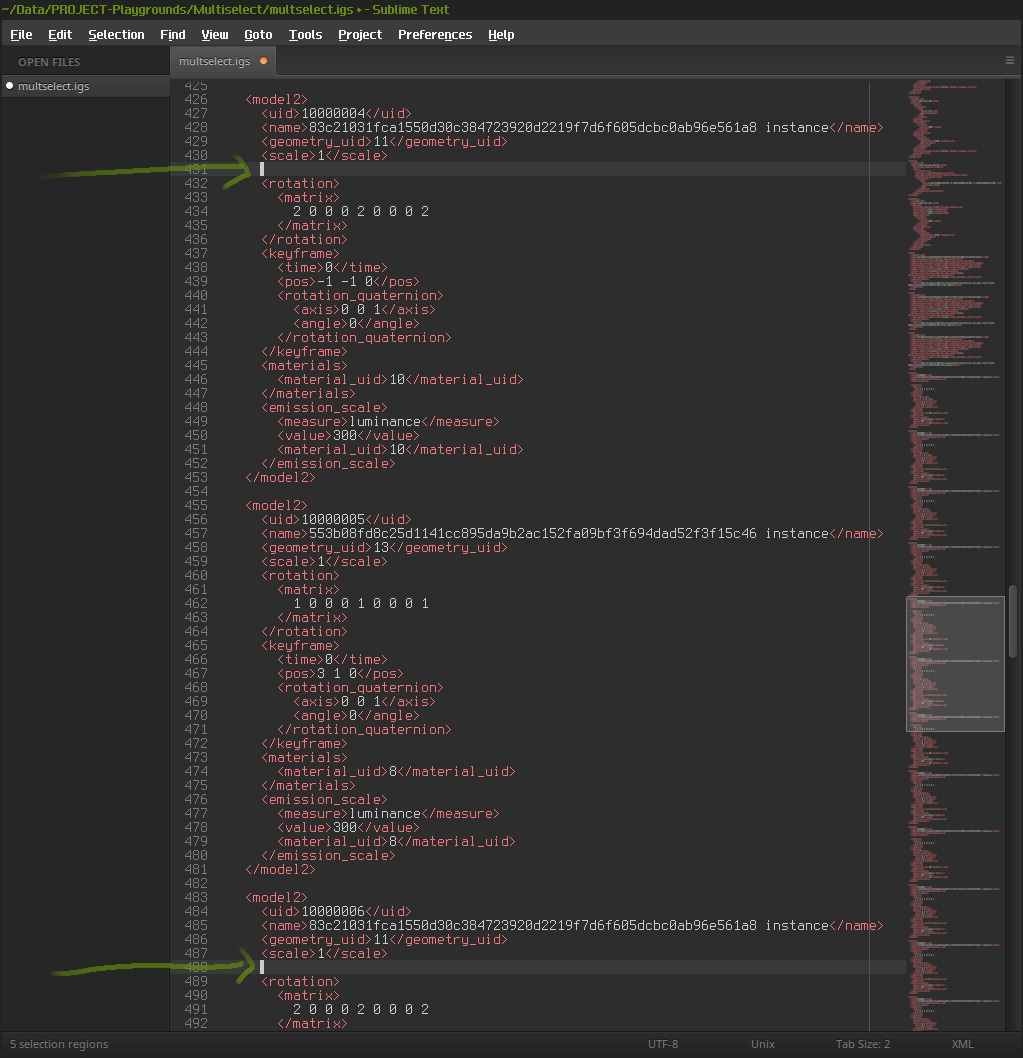Click the dot icon beside multselect.igs in sidebar

(x=9, y=86)
